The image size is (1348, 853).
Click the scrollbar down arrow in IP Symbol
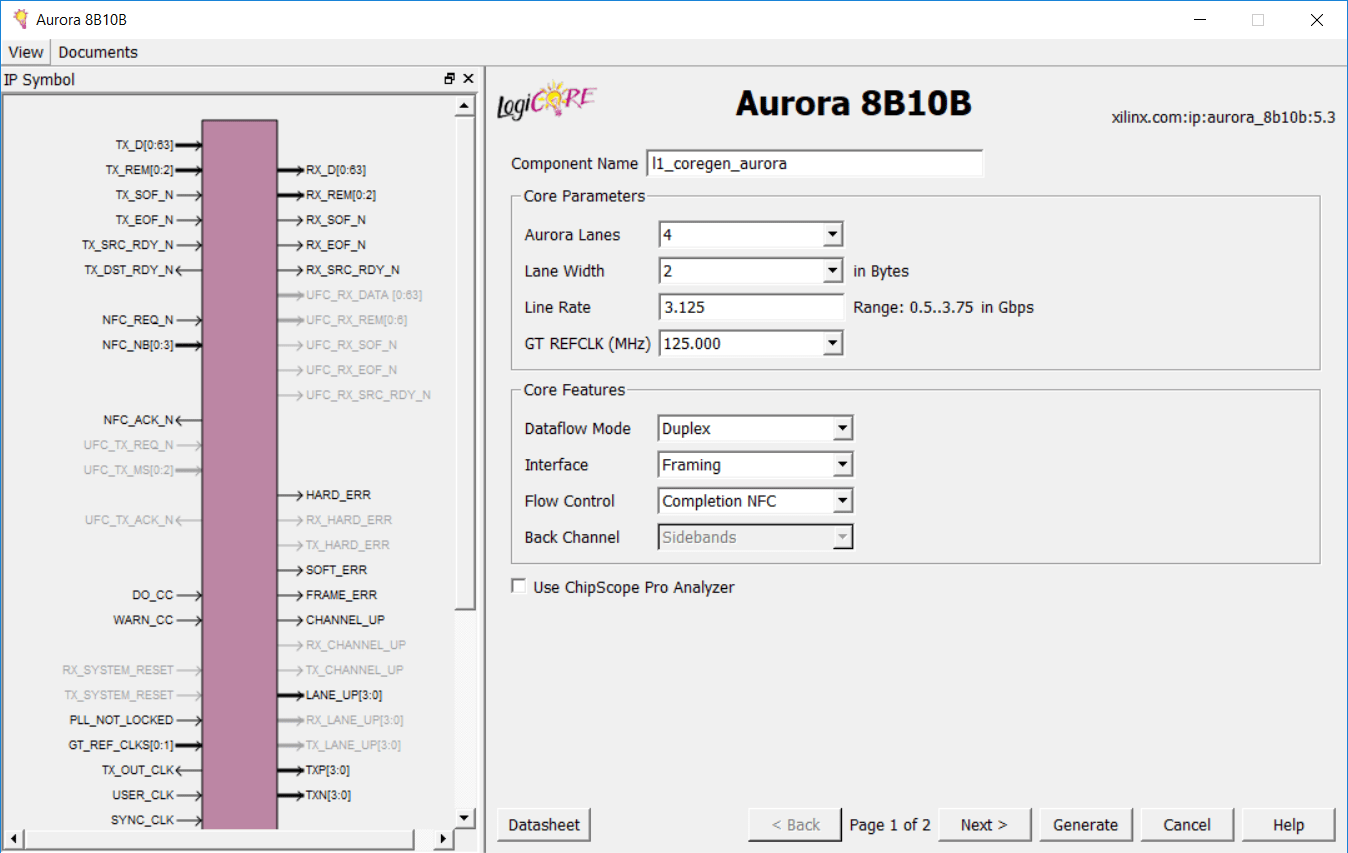click(464, 818)
